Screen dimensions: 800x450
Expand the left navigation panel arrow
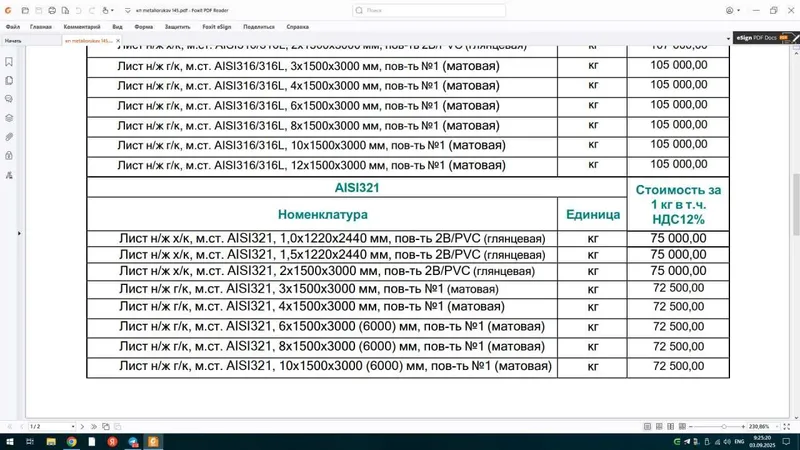[19, 233]
